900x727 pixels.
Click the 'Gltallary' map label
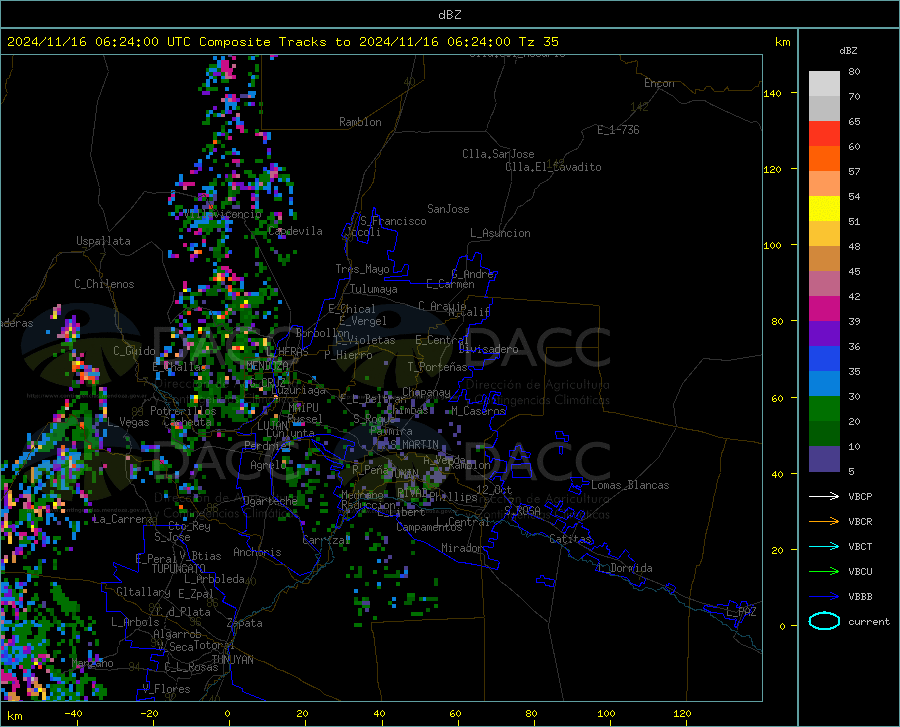pos(143,592)
